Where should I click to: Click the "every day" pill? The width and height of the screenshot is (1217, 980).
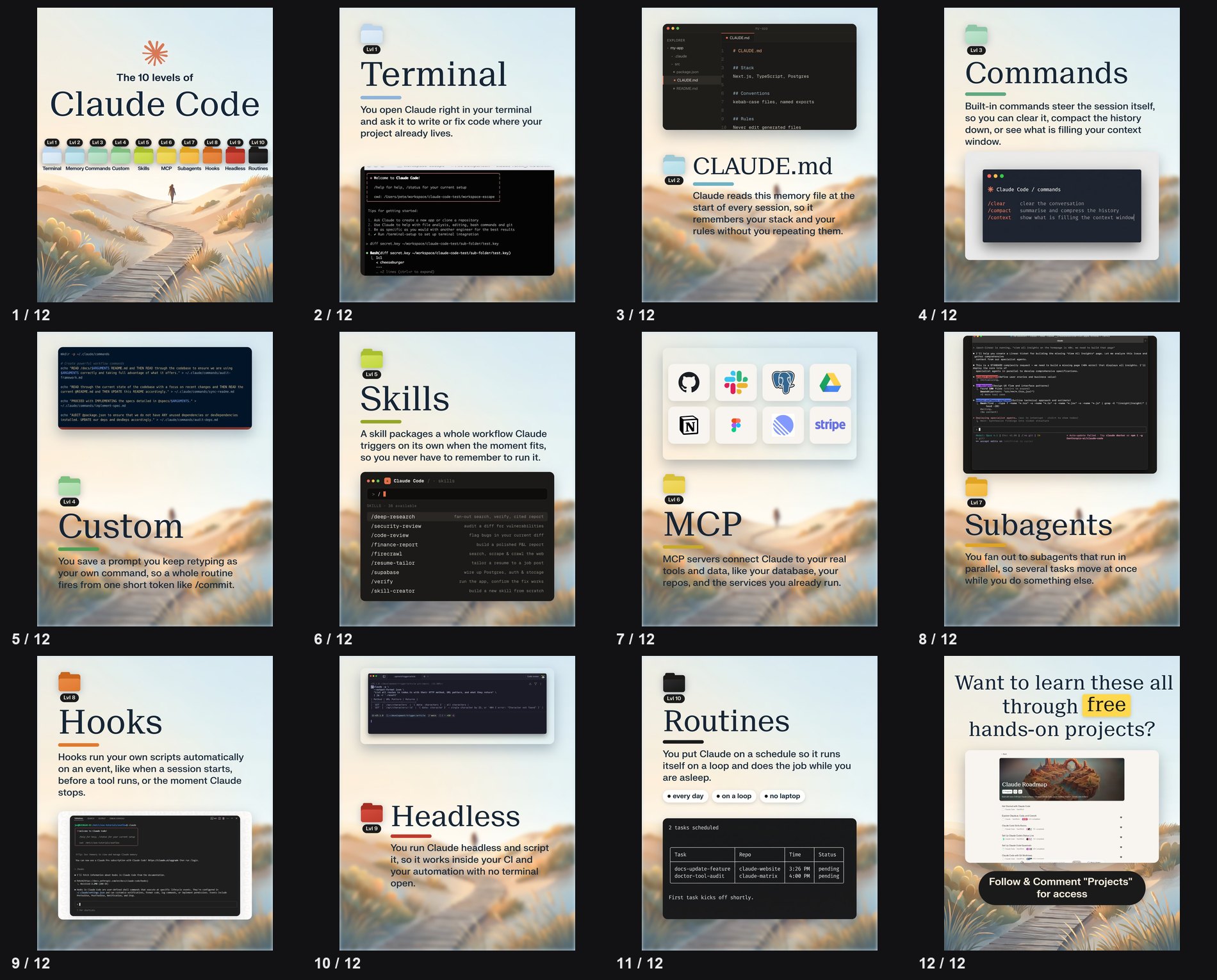pos(685,796)
